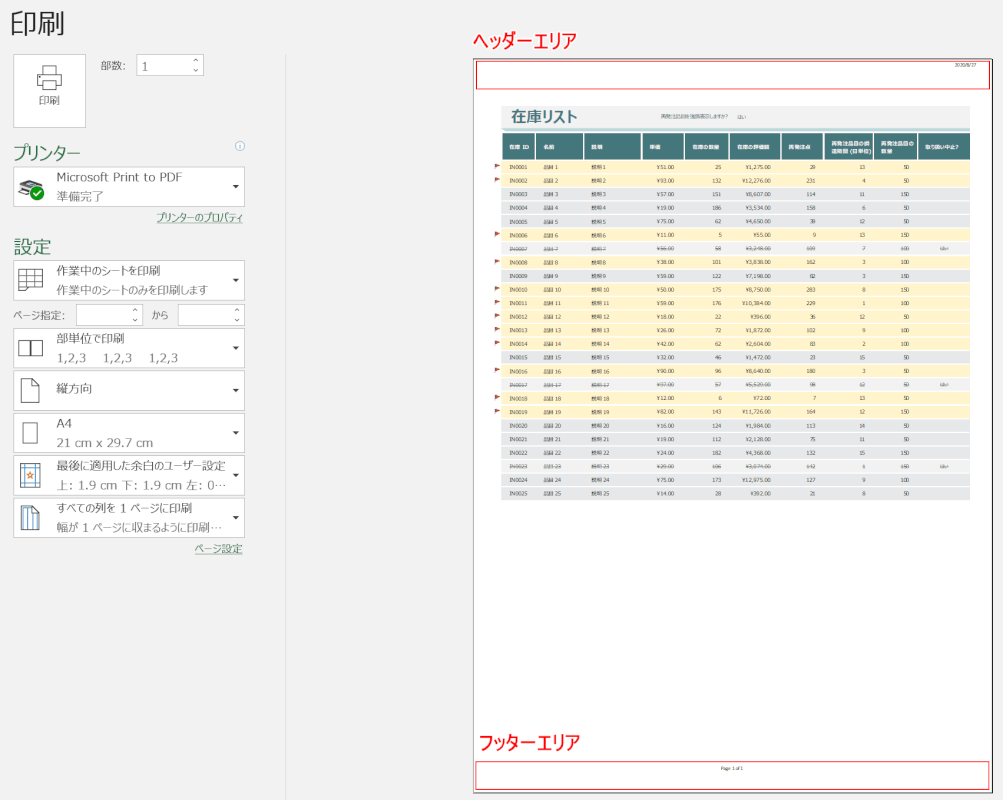Open the custom margins dropdown
1003x800 pixels.
(129, 475)
